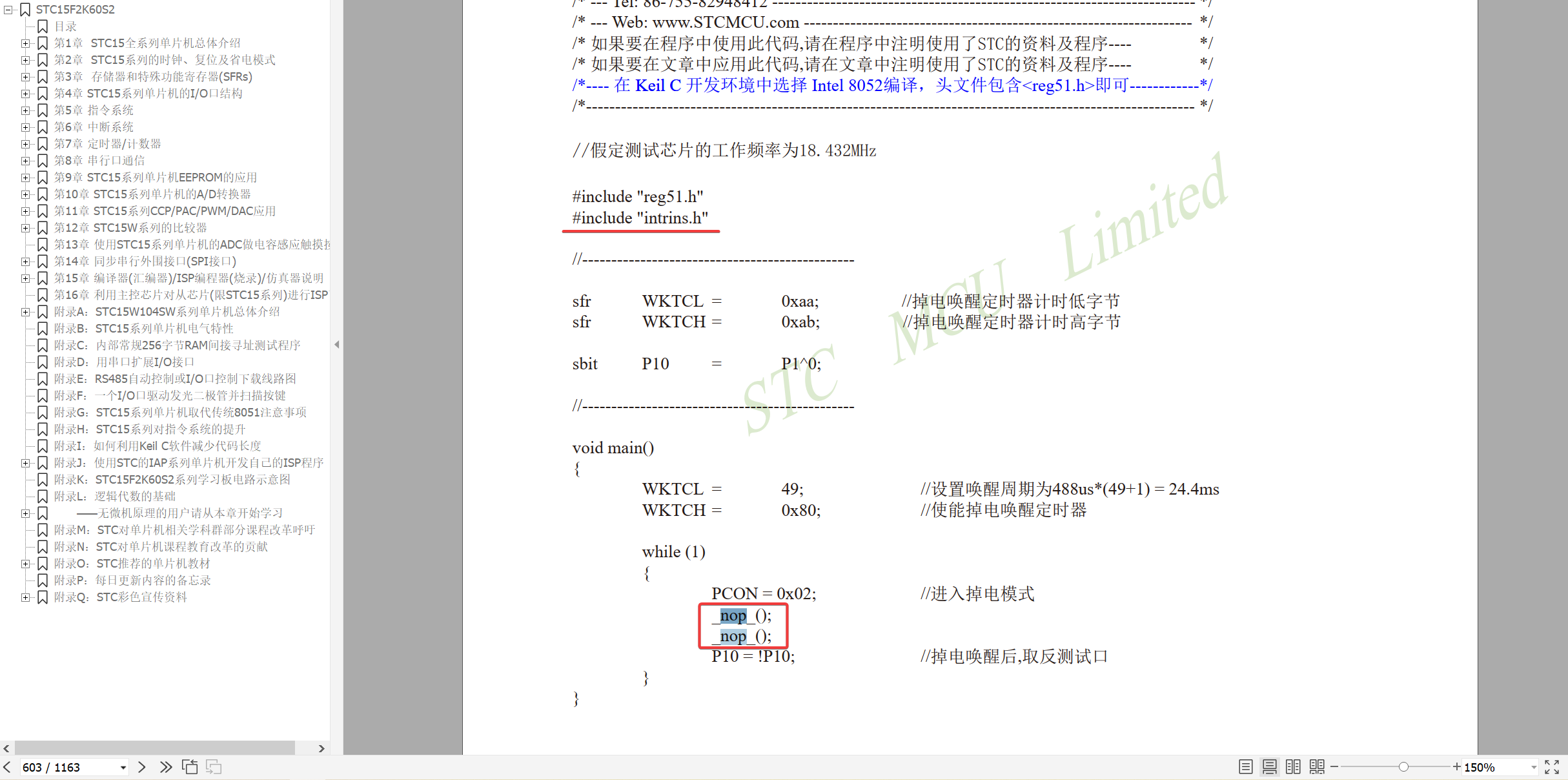Click the previous view icon

[x=190, y=766]
